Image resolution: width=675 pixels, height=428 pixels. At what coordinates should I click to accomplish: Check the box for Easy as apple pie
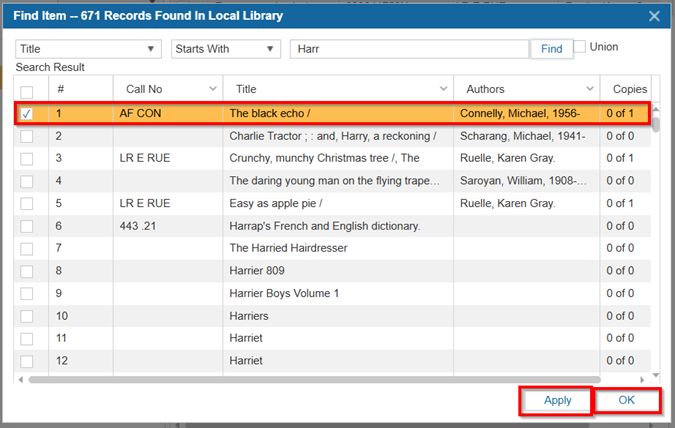coord(27,203)
